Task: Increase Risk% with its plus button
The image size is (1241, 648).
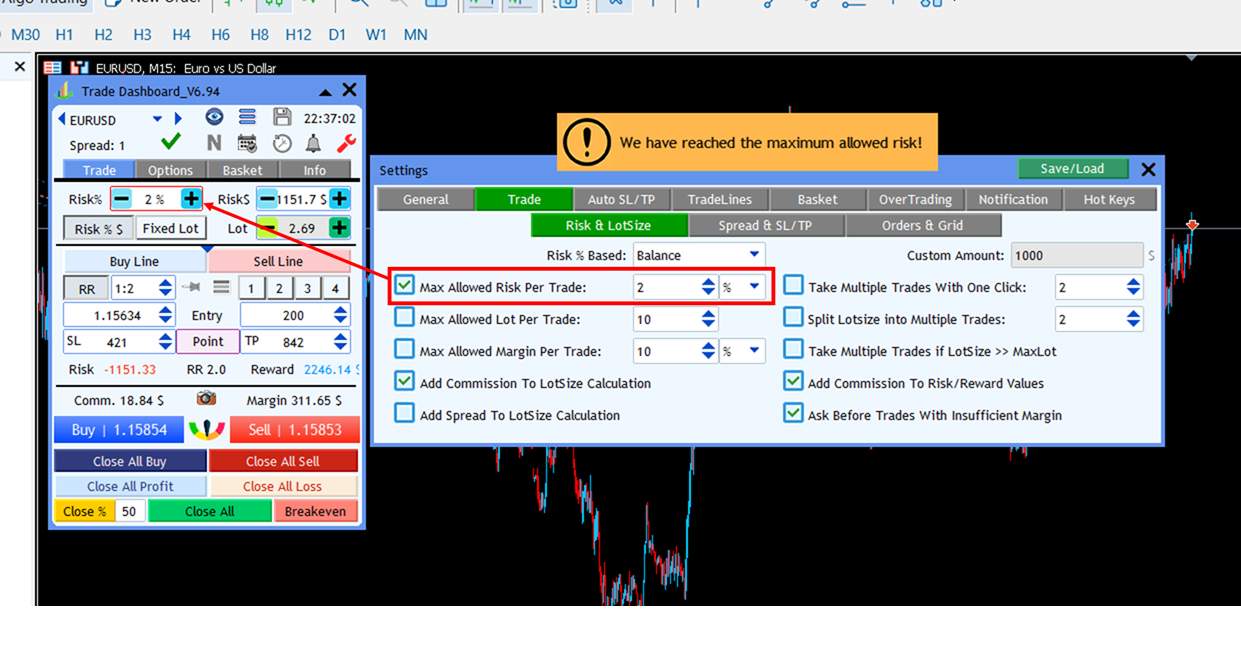Action: pos(191,199)
